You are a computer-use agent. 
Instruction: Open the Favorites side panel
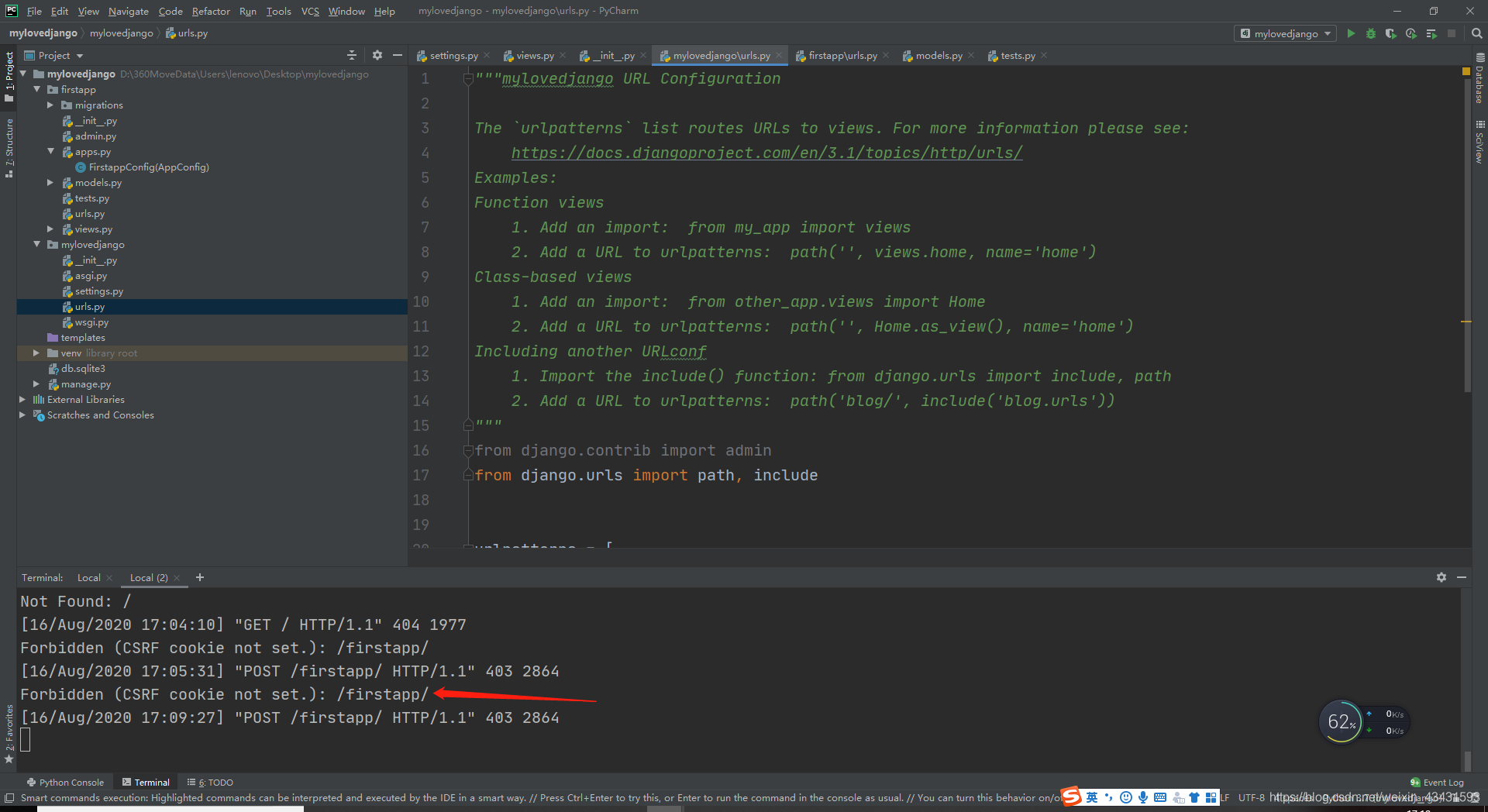coord(9,734)
